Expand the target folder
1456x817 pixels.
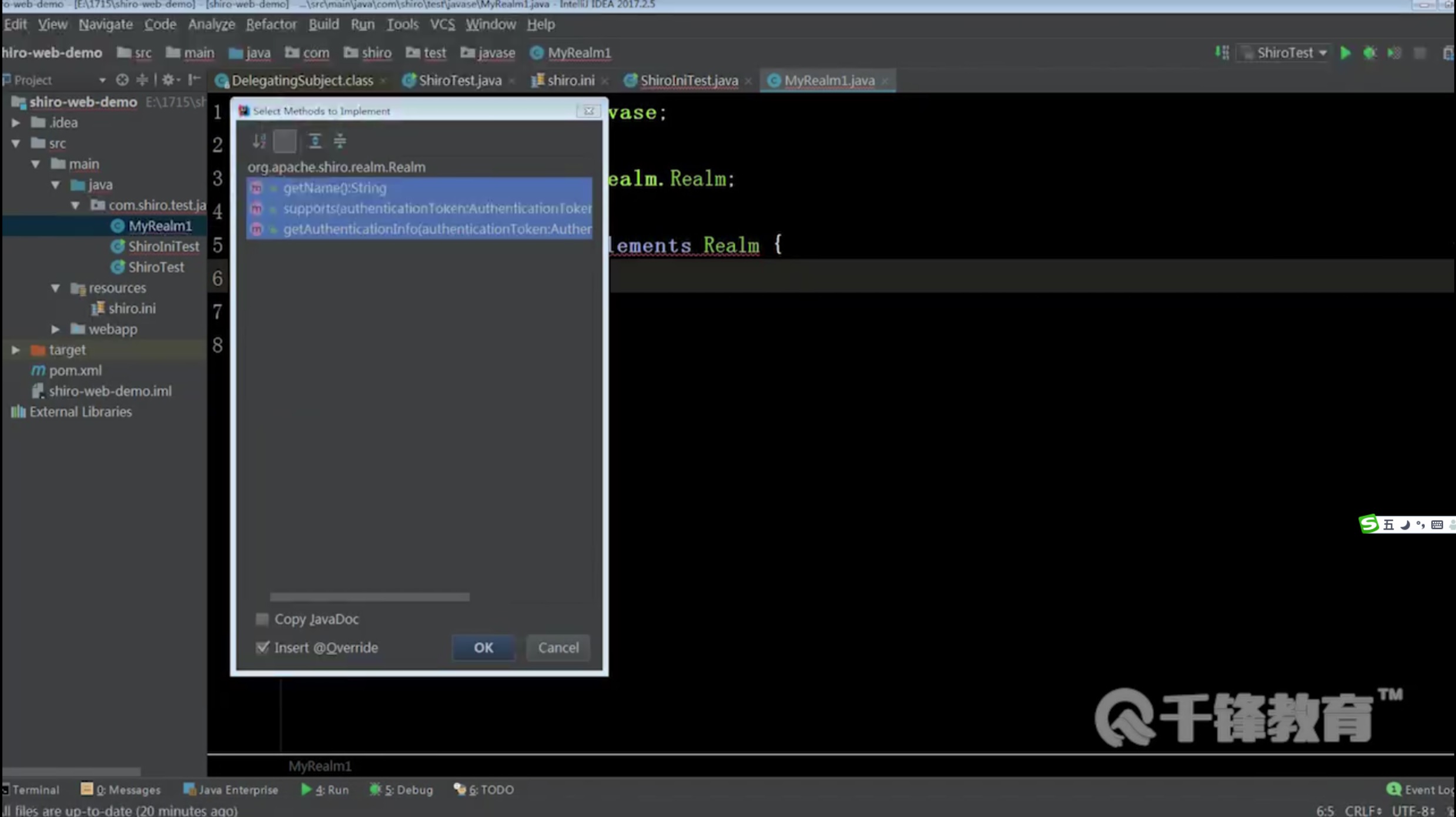point(16,350)
